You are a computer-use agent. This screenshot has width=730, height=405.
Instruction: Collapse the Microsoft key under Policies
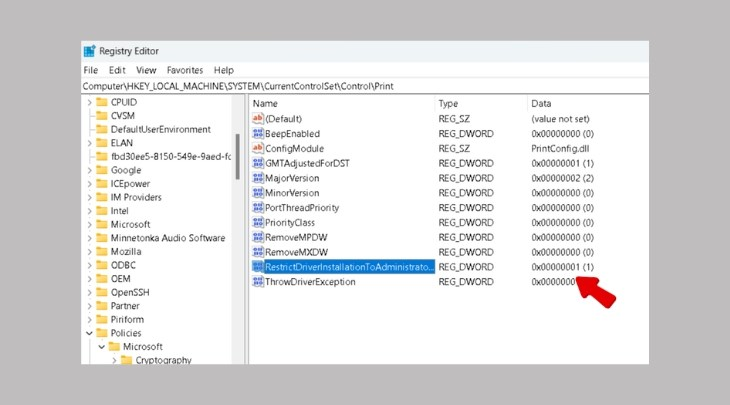101,347
